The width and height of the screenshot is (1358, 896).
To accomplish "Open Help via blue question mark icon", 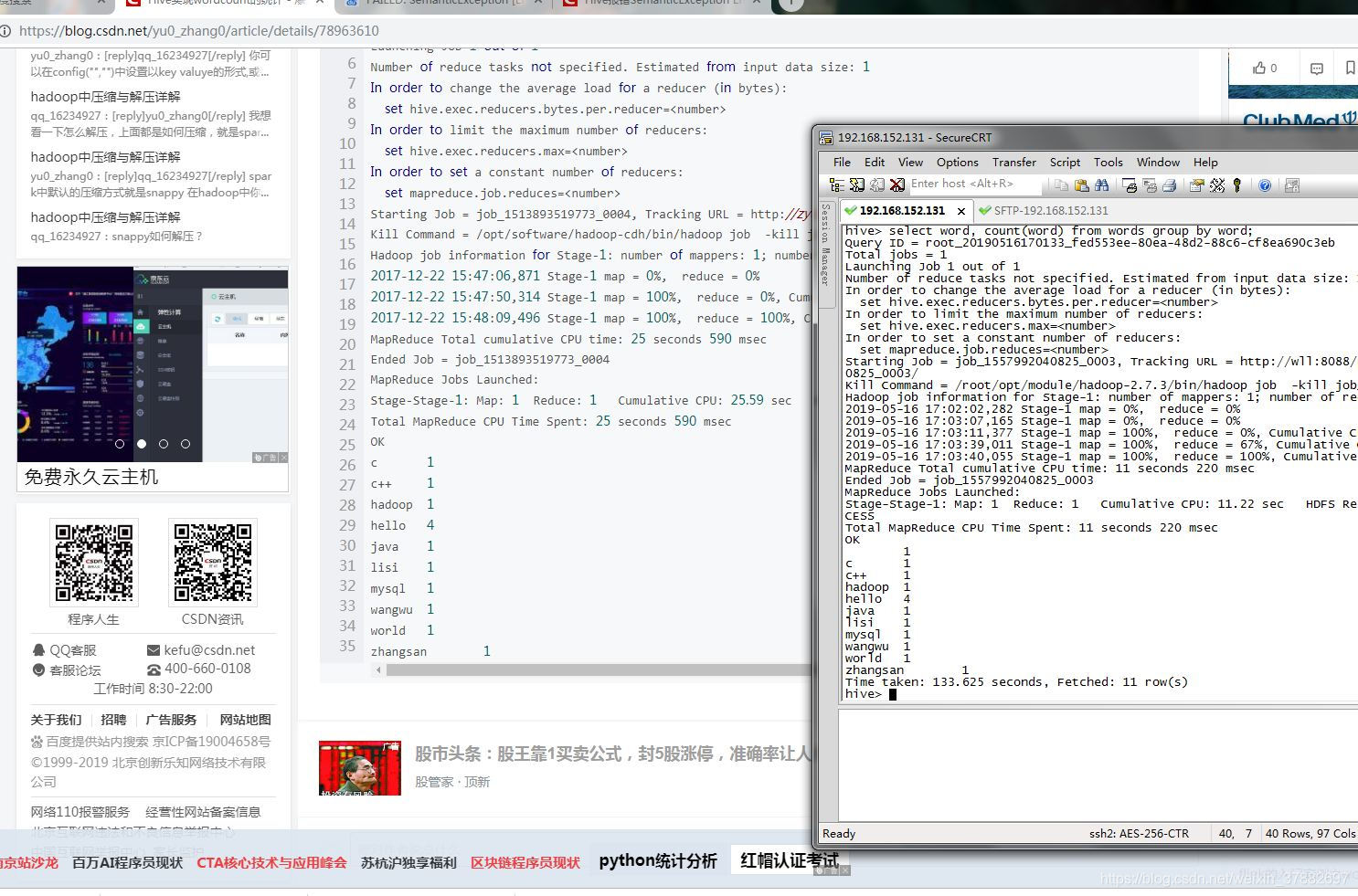I will (1265, 185).
